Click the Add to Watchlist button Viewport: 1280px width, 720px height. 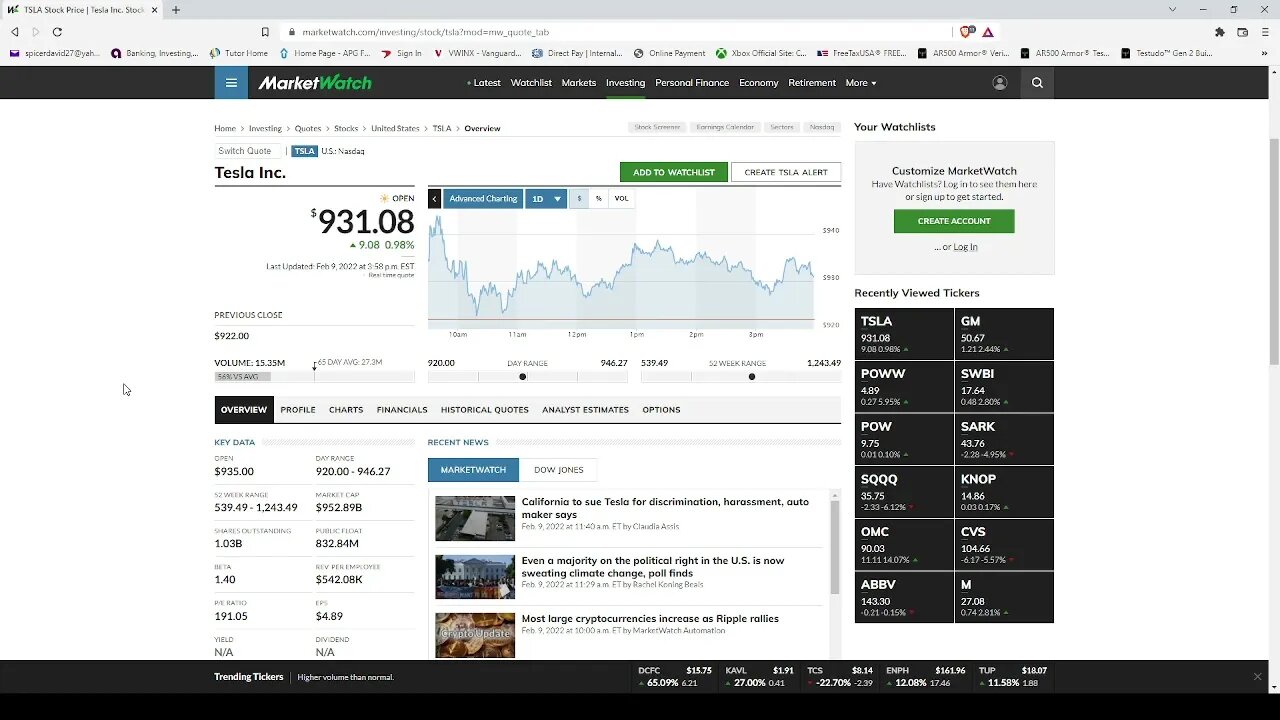674,172
